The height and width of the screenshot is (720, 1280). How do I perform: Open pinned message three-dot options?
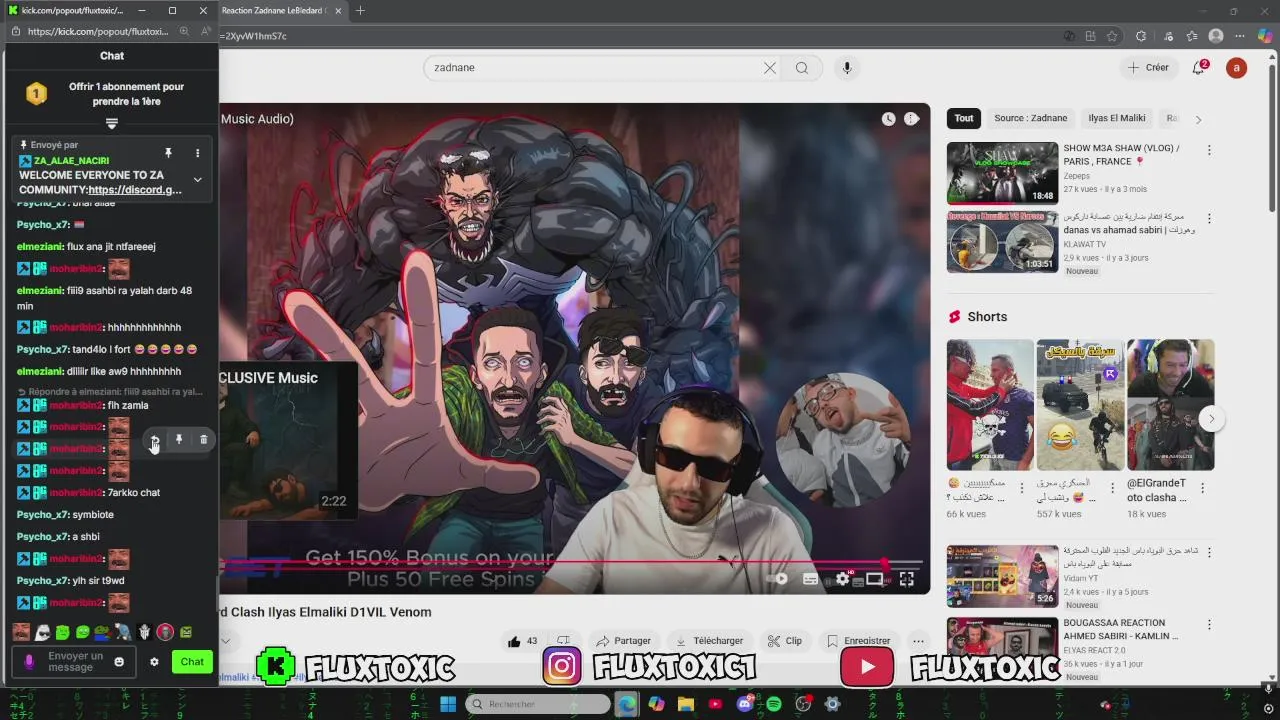click(x=197, y=153)
